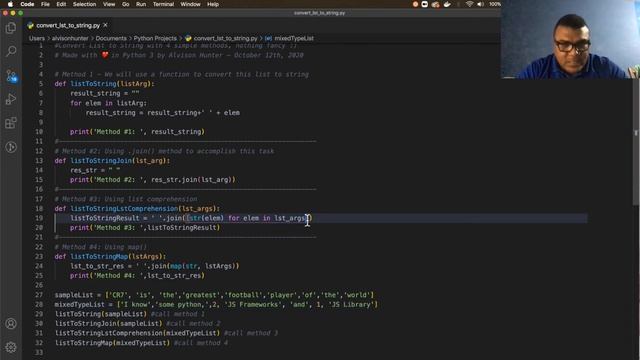Image resolution: width=640 pixels, height=360 pixels.
Task: Open the Search view in activity bar
Action: pos(11,51)
